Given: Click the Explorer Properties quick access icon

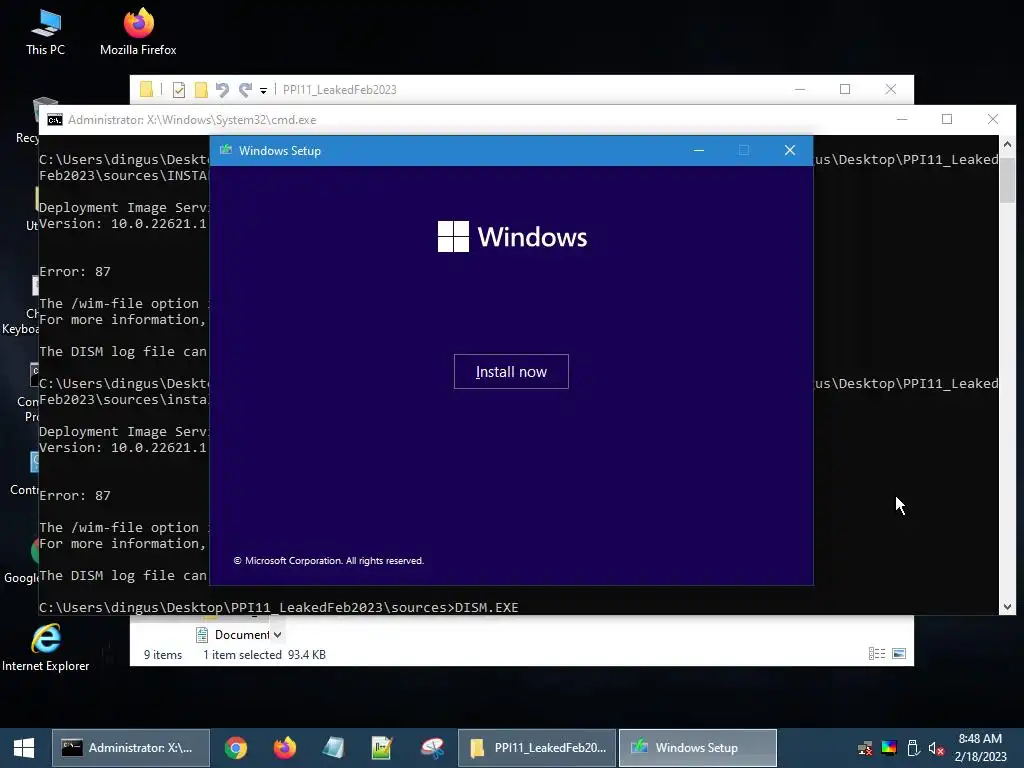Looking at the screenshot, I should pyautogui.click(x=179, y=90).
